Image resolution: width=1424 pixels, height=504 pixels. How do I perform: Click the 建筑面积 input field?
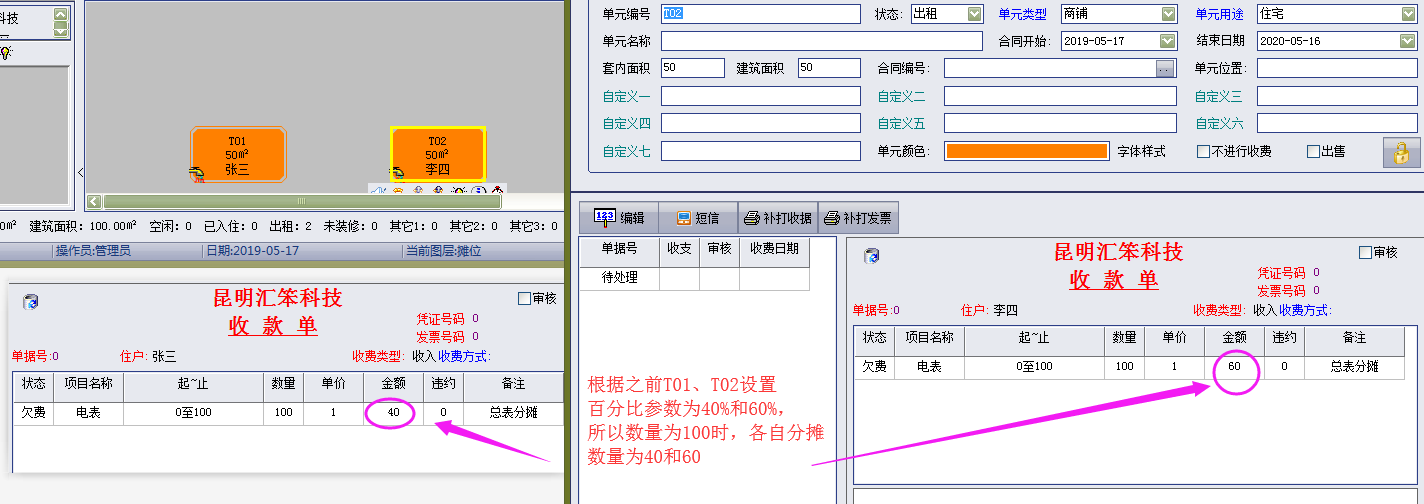point(828,68)
